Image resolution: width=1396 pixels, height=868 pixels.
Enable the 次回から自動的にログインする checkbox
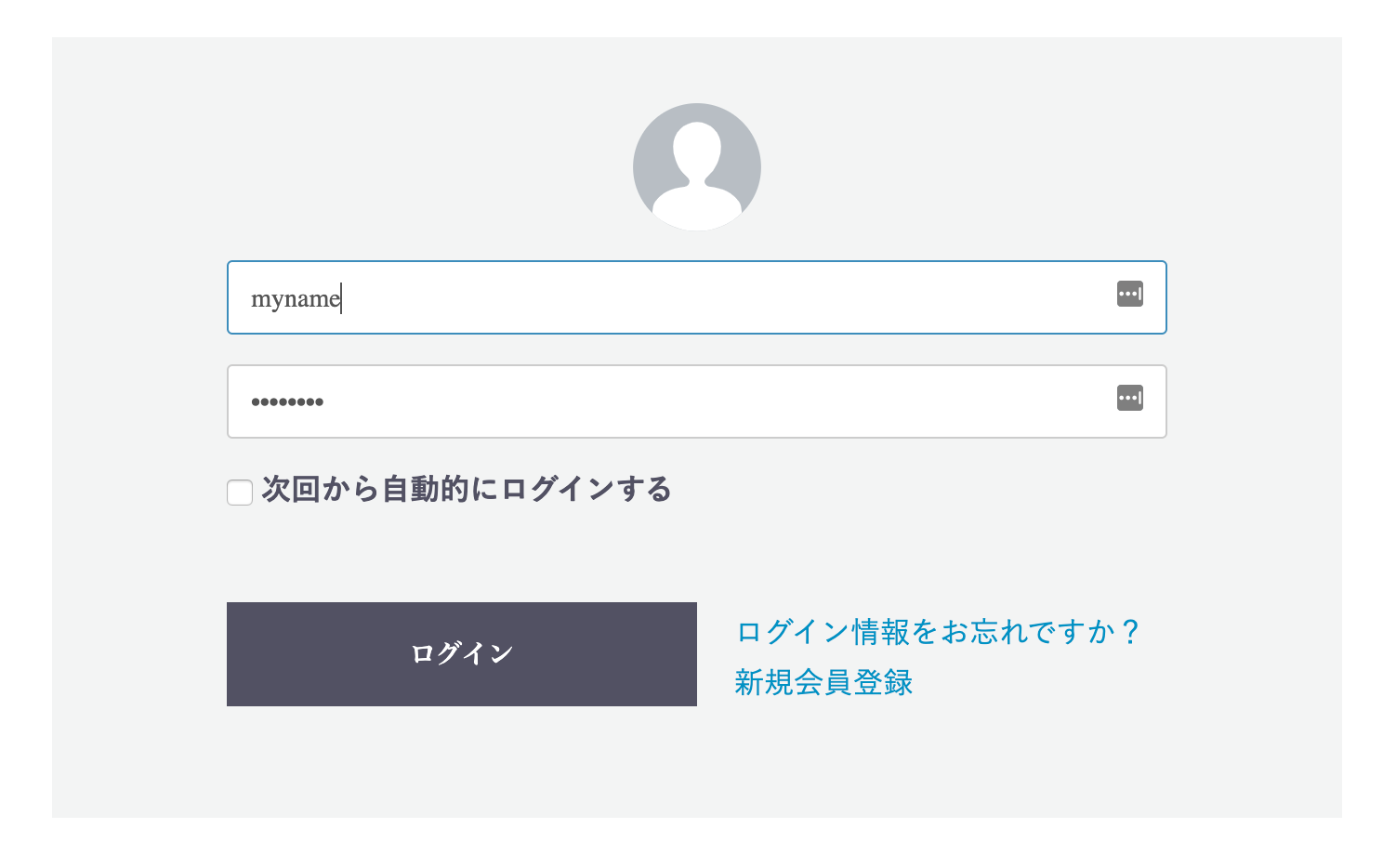pos(240,493)
